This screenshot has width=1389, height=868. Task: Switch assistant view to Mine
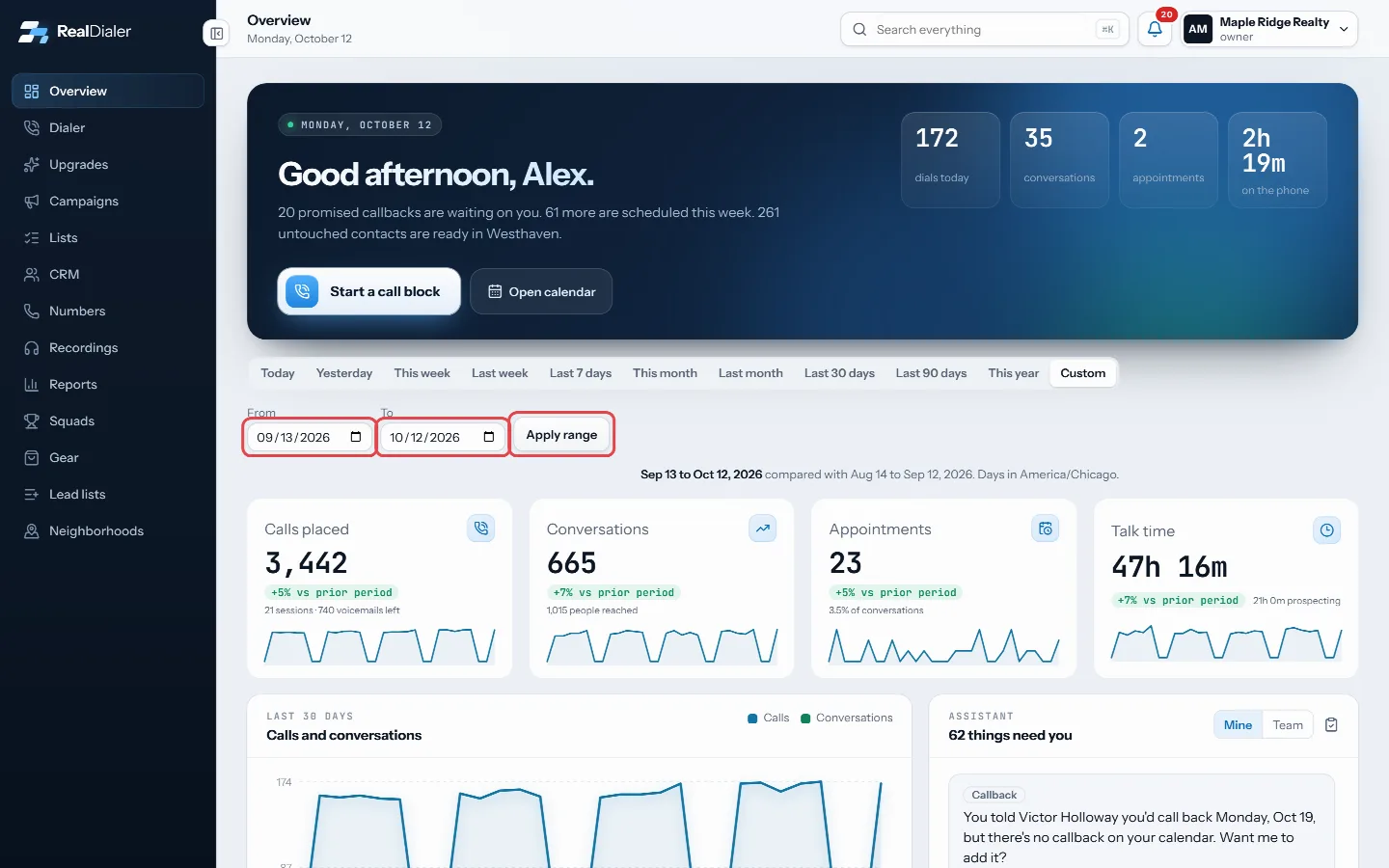(x=1238, y=725)
